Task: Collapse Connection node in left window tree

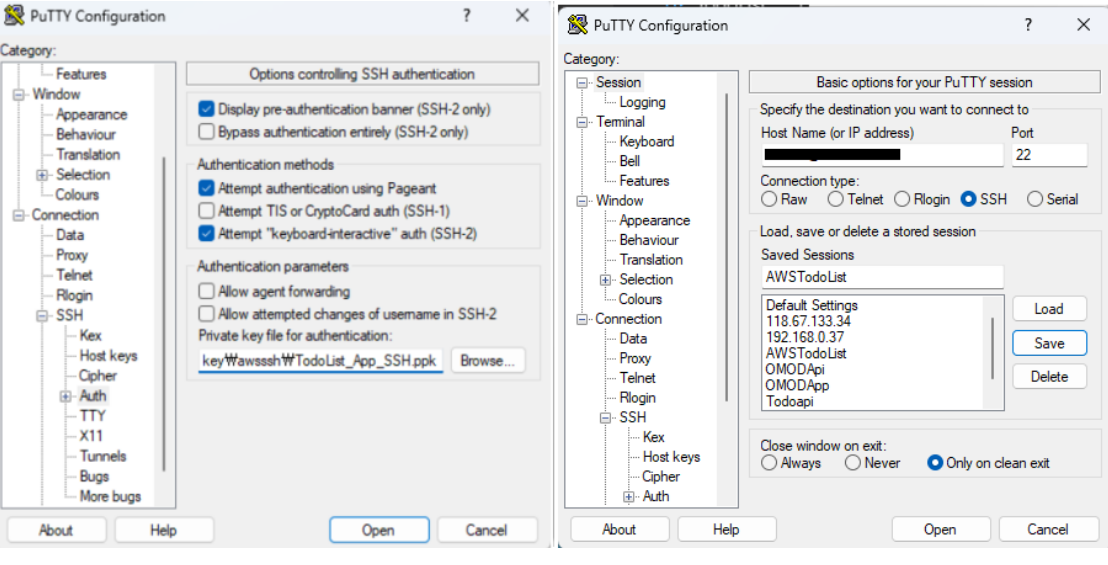Action: click(19, 215)
